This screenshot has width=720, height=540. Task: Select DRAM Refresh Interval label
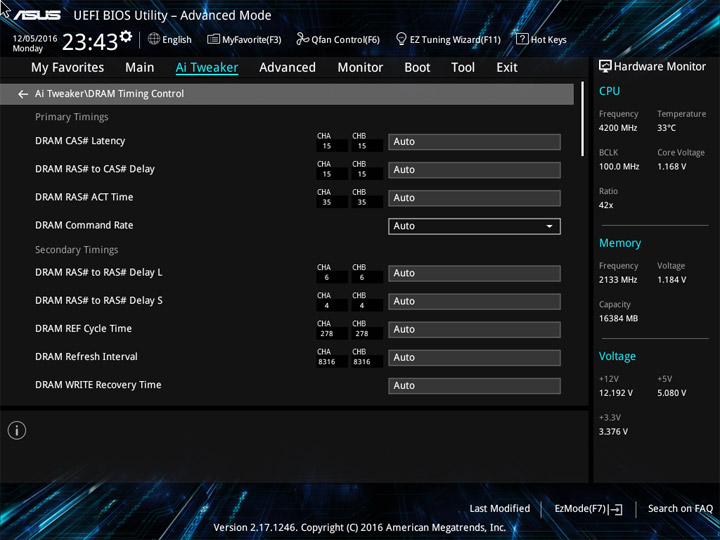(x=86, y=357)
